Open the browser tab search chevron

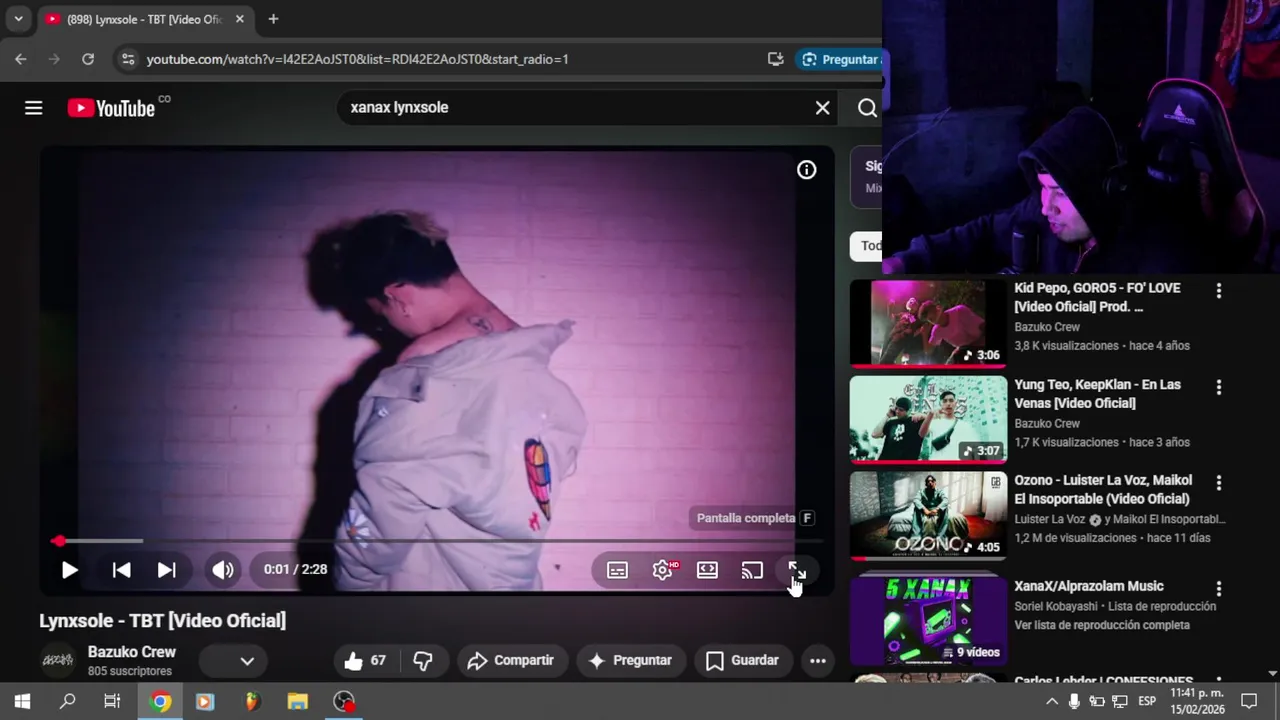(18, 19)
